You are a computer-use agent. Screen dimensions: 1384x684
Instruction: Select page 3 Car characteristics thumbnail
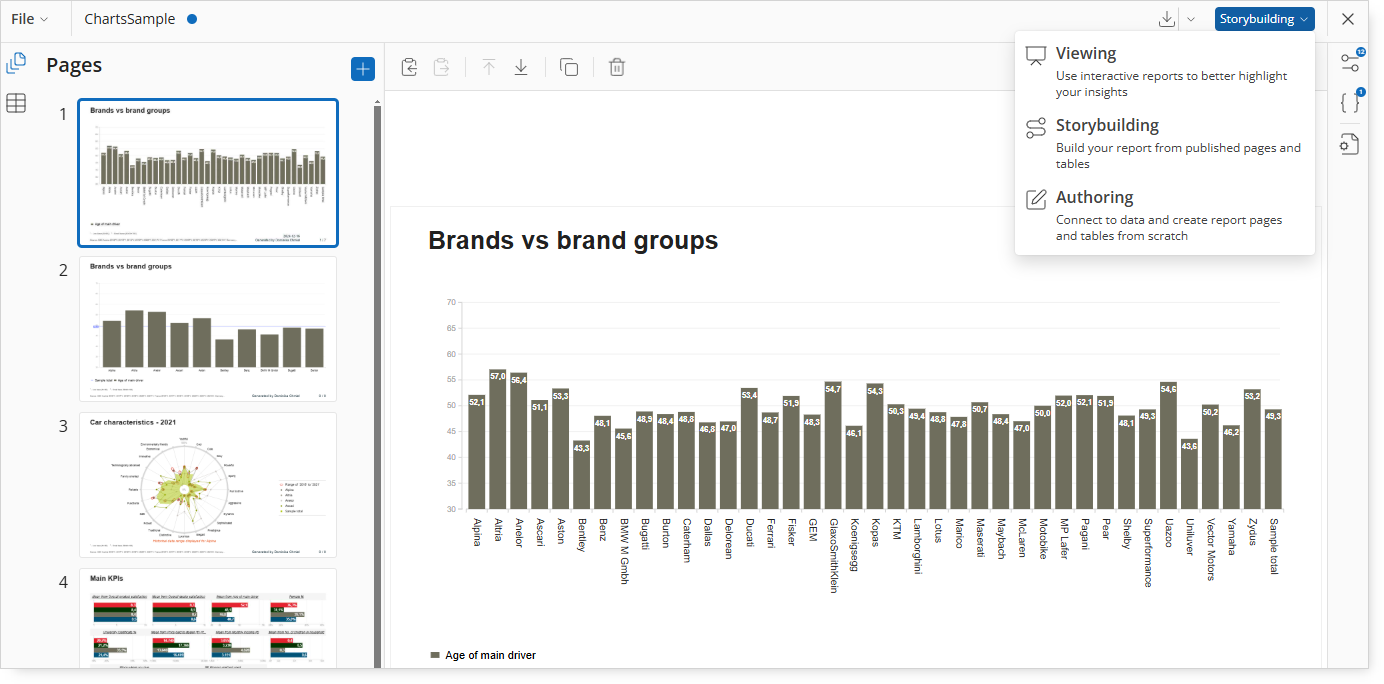tap(208, 485)
